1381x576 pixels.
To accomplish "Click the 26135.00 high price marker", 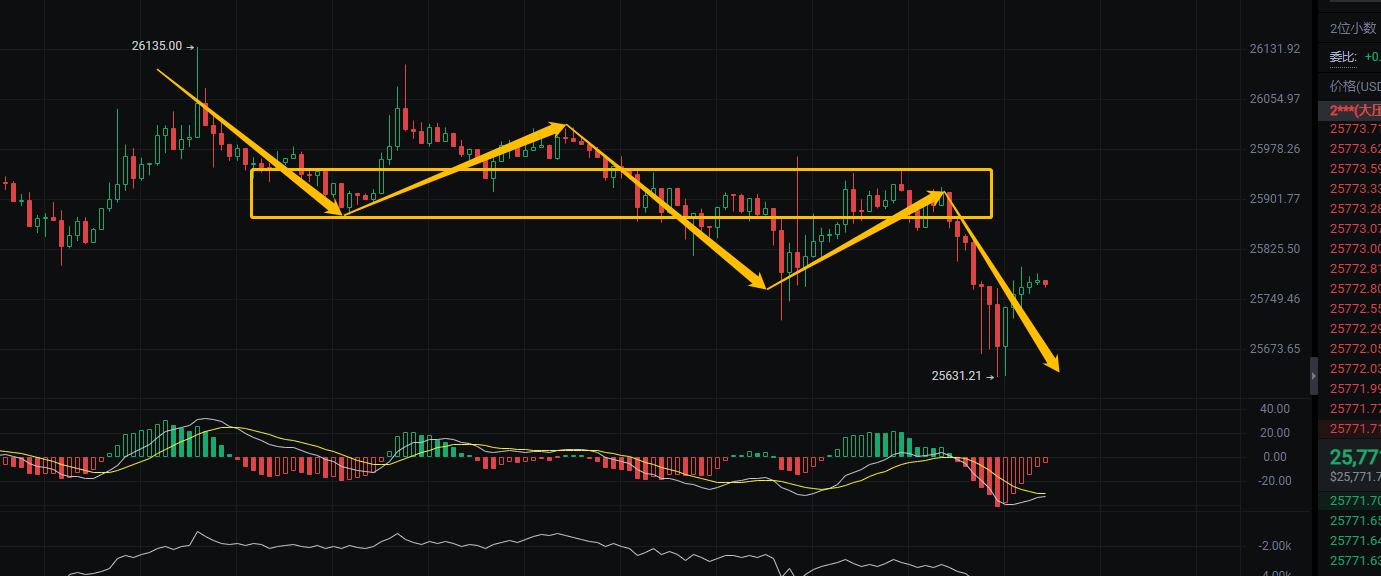I will [157, 46].
